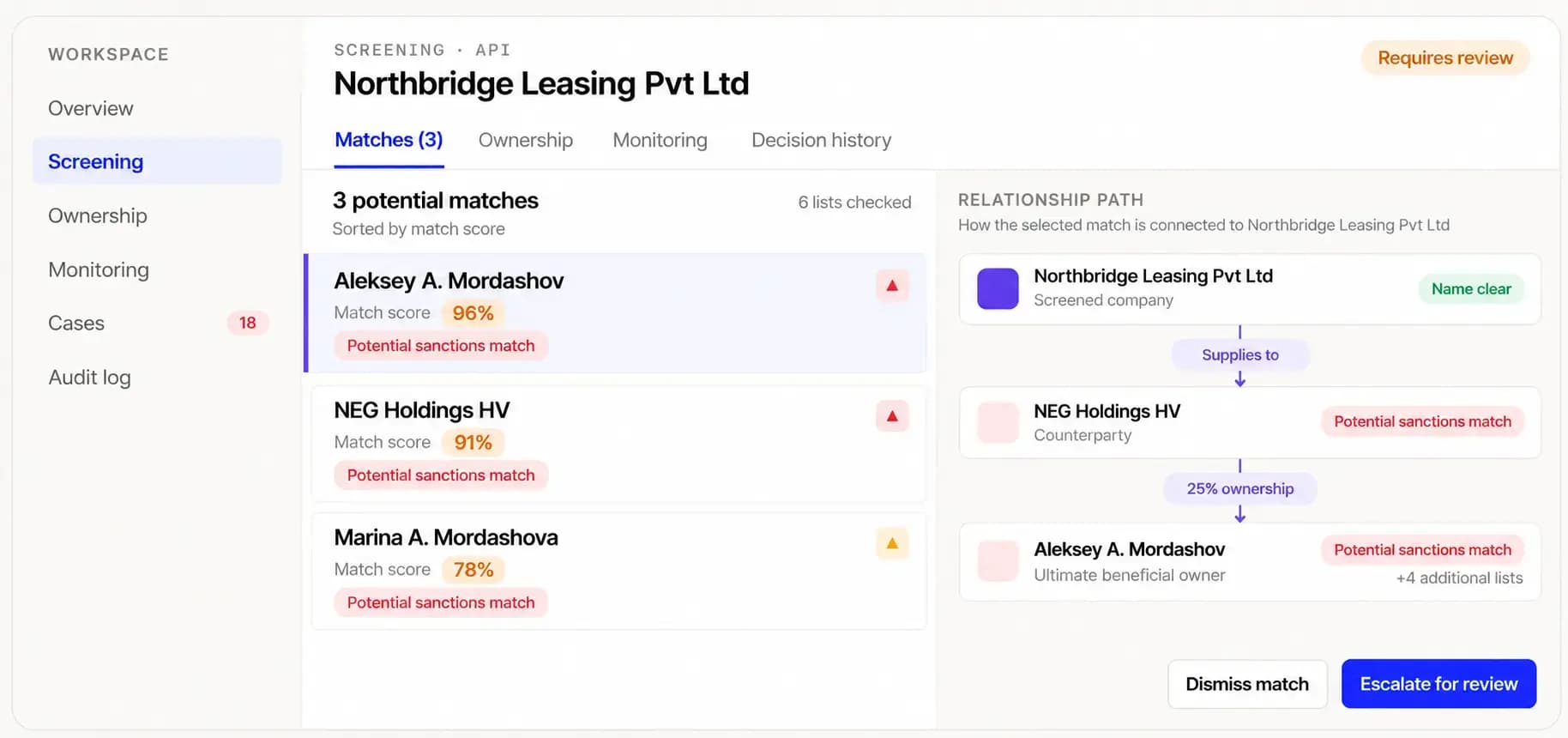Click the purple Northbridge Leasing company avatar
This screenshot has width=1568, height=738.
998,288
